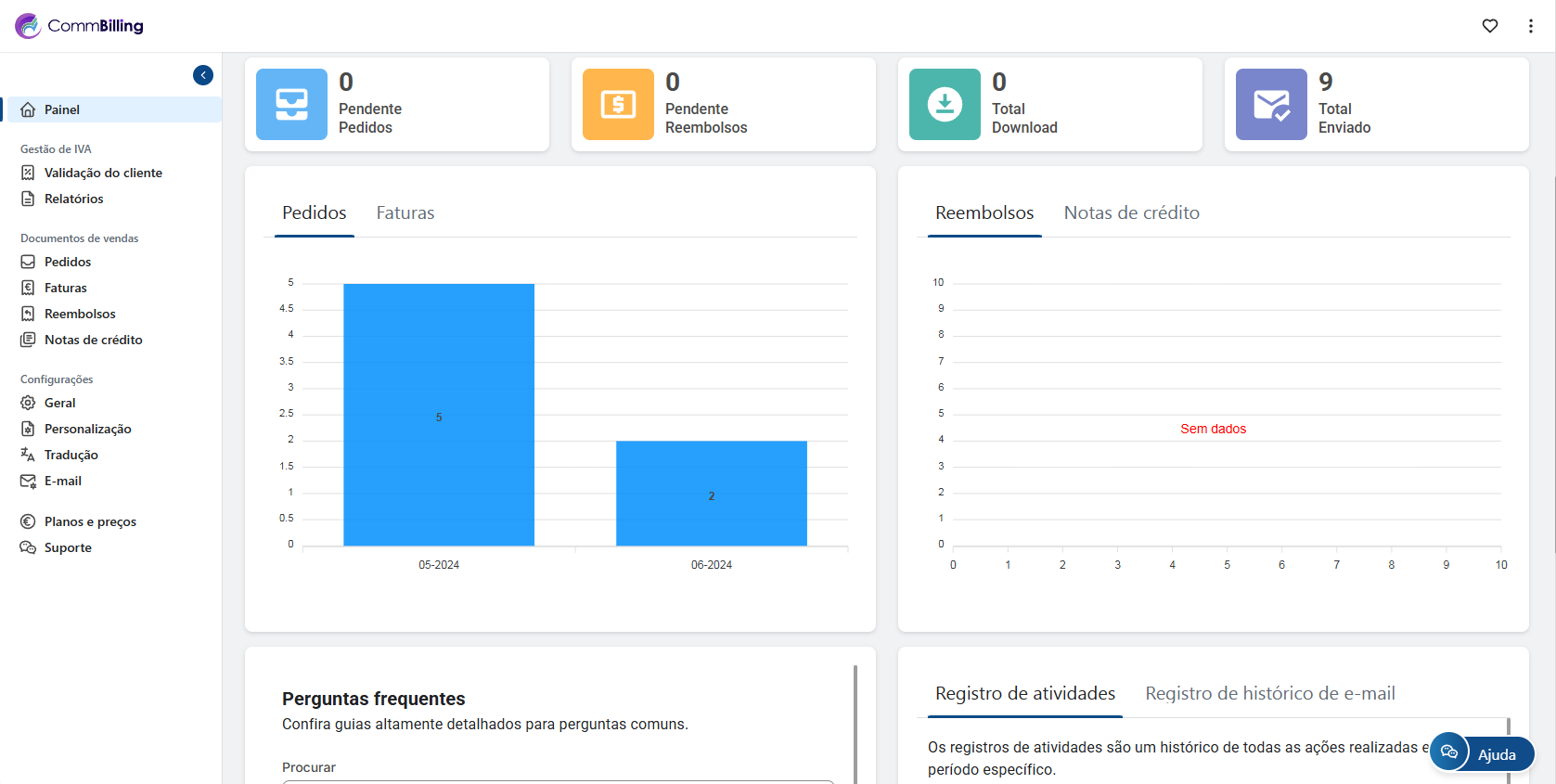1556x784 pixels.
Task: Go to Relatórios in sidebar
Action: pyautogui.click(x=73, y=199)
